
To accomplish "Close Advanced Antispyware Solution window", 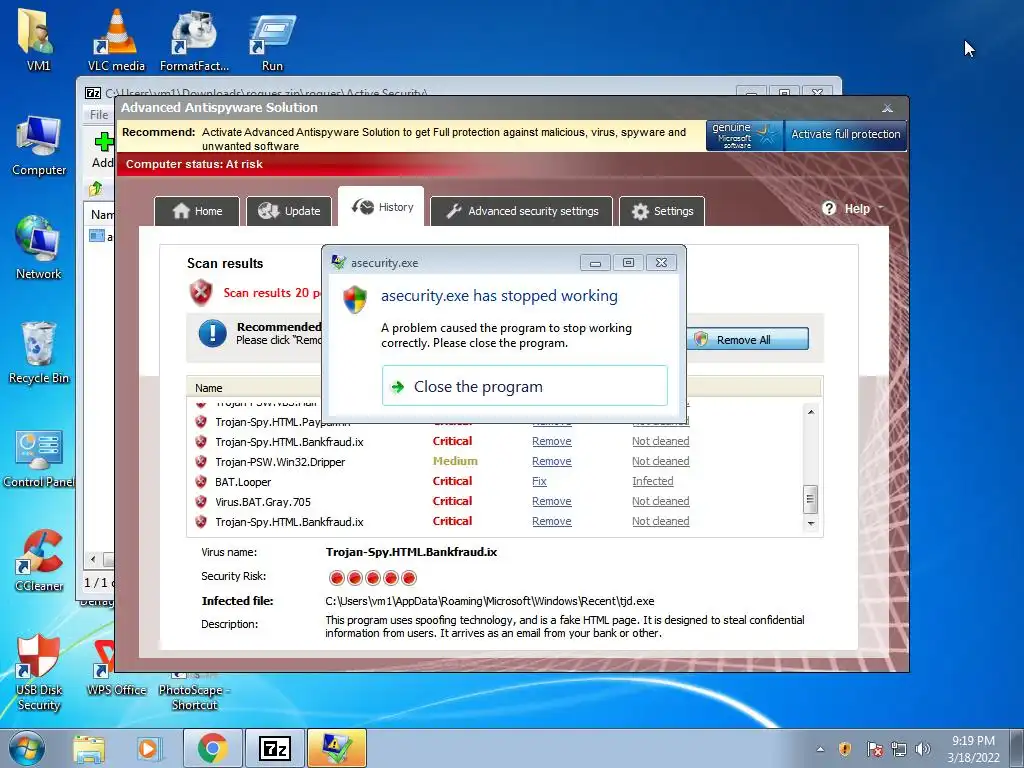I will (x=887, y=108).
